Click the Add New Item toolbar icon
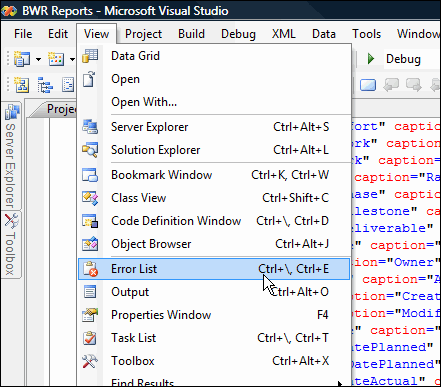 point(56,59)
